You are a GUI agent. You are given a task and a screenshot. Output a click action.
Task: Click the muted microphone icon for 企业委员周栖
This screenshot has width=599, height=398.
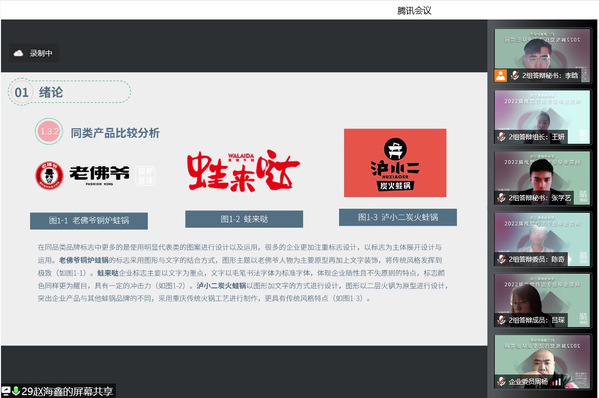501,381
